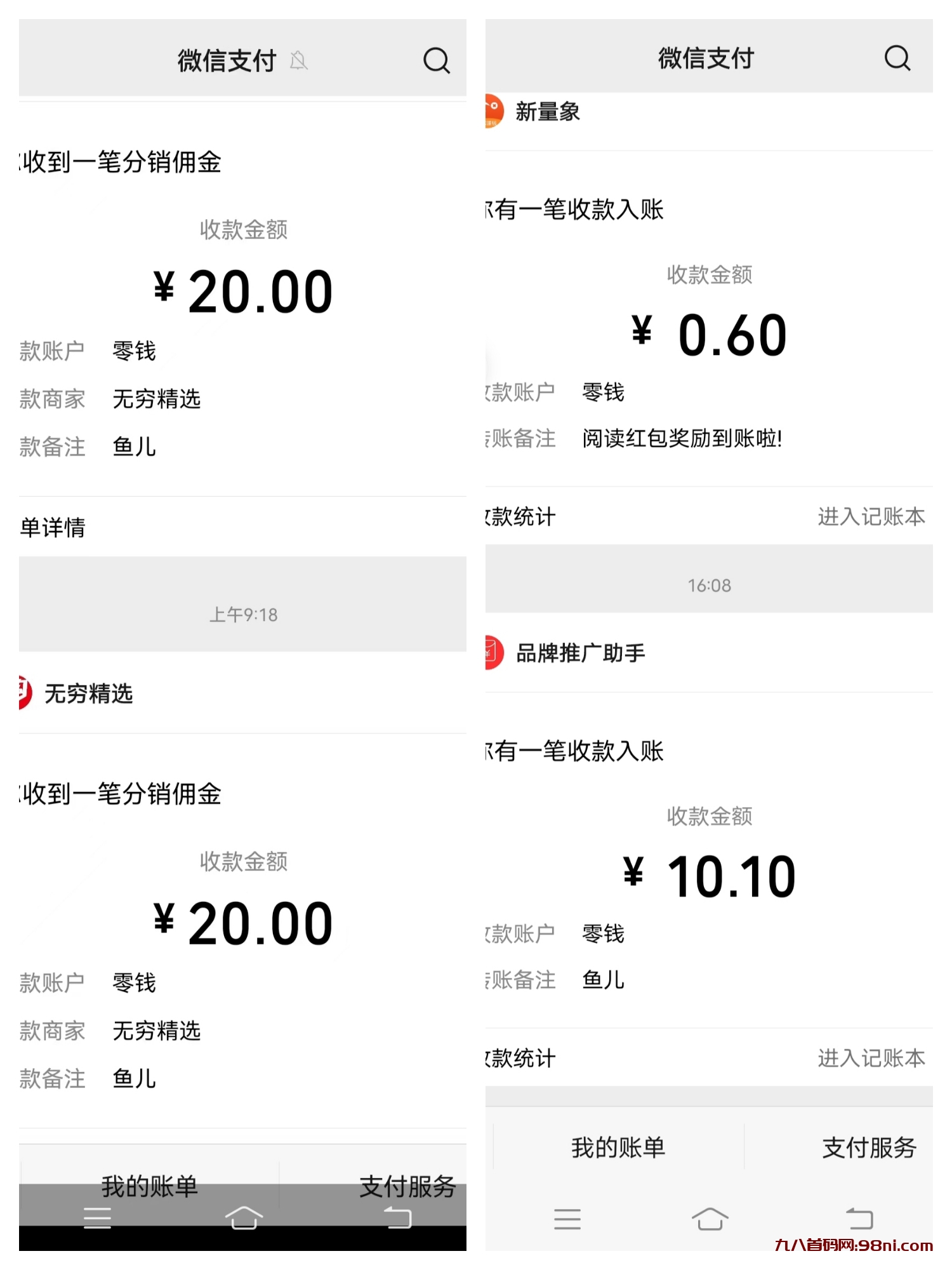Viewport: 952px width, 1270px height.
Task: Open 支付服务 in the right bottom menu
Action: (x=869, y=1147)
